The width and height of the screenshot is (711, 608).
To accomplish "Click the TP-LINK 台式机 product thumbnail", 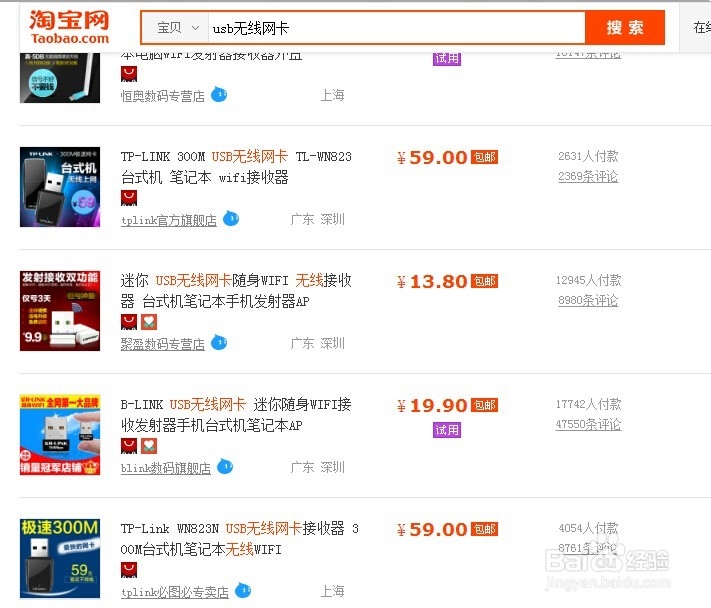I will [x=60, y=187].
